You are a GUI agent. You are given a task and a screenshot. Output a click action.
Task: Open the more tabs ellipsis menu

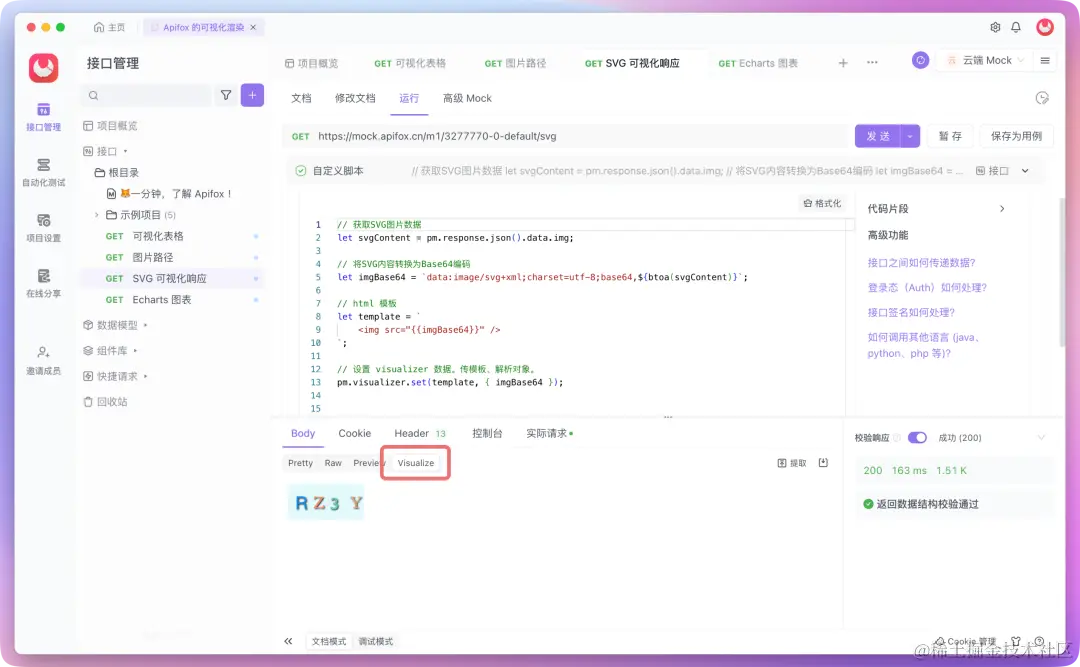point(872,63)
